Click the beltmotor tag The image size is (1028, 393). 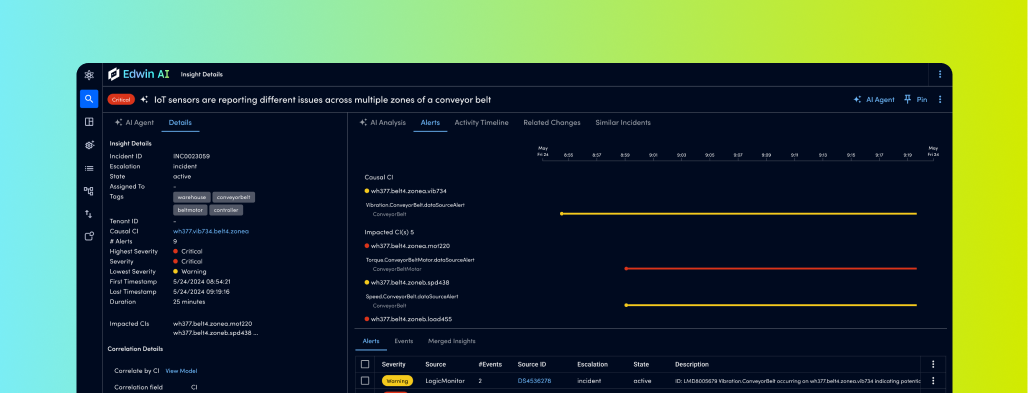click(190, 211)
